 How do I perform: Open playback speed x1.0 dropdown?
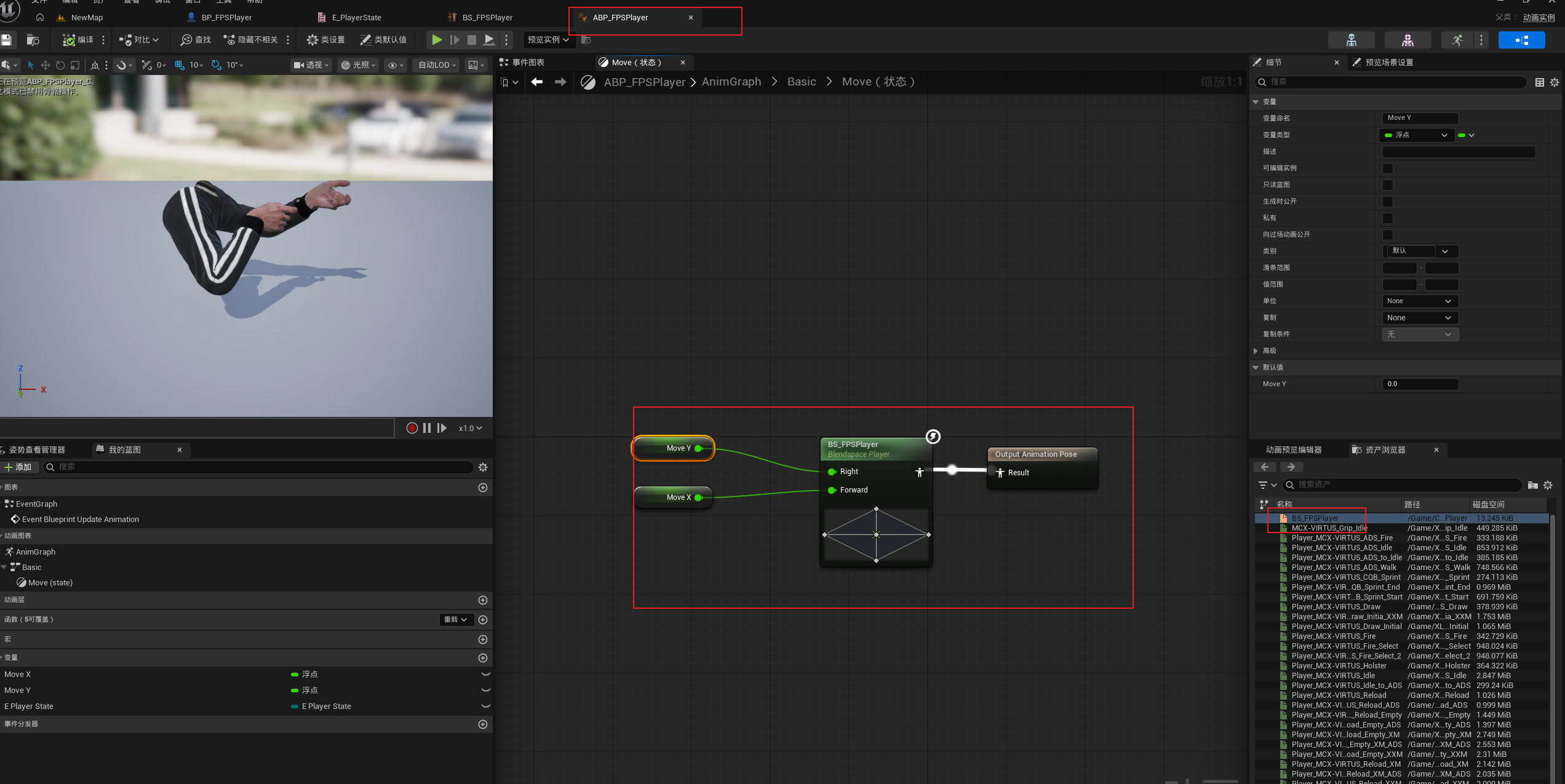[x=470, y=428]
